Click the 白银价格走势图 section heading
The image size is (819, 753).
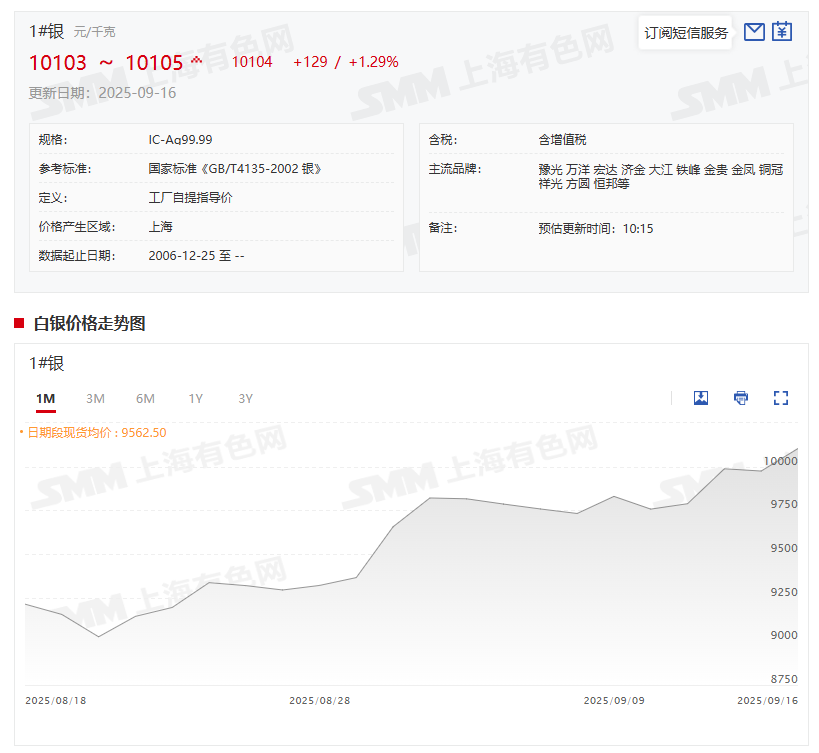click(x=89, y=323)
